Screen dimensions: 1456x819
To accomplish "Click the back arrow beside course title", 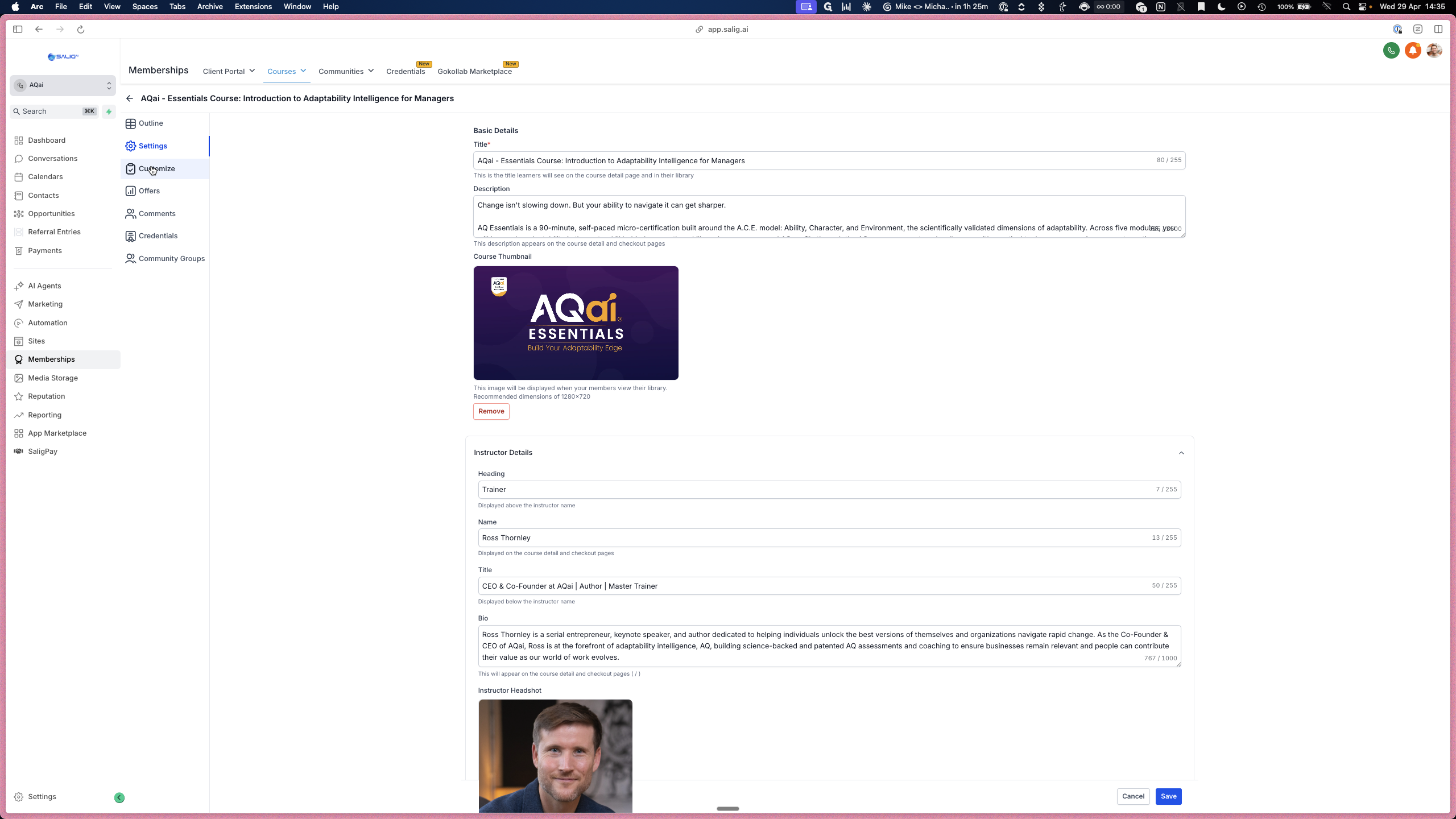I will (x=130, y=98).
